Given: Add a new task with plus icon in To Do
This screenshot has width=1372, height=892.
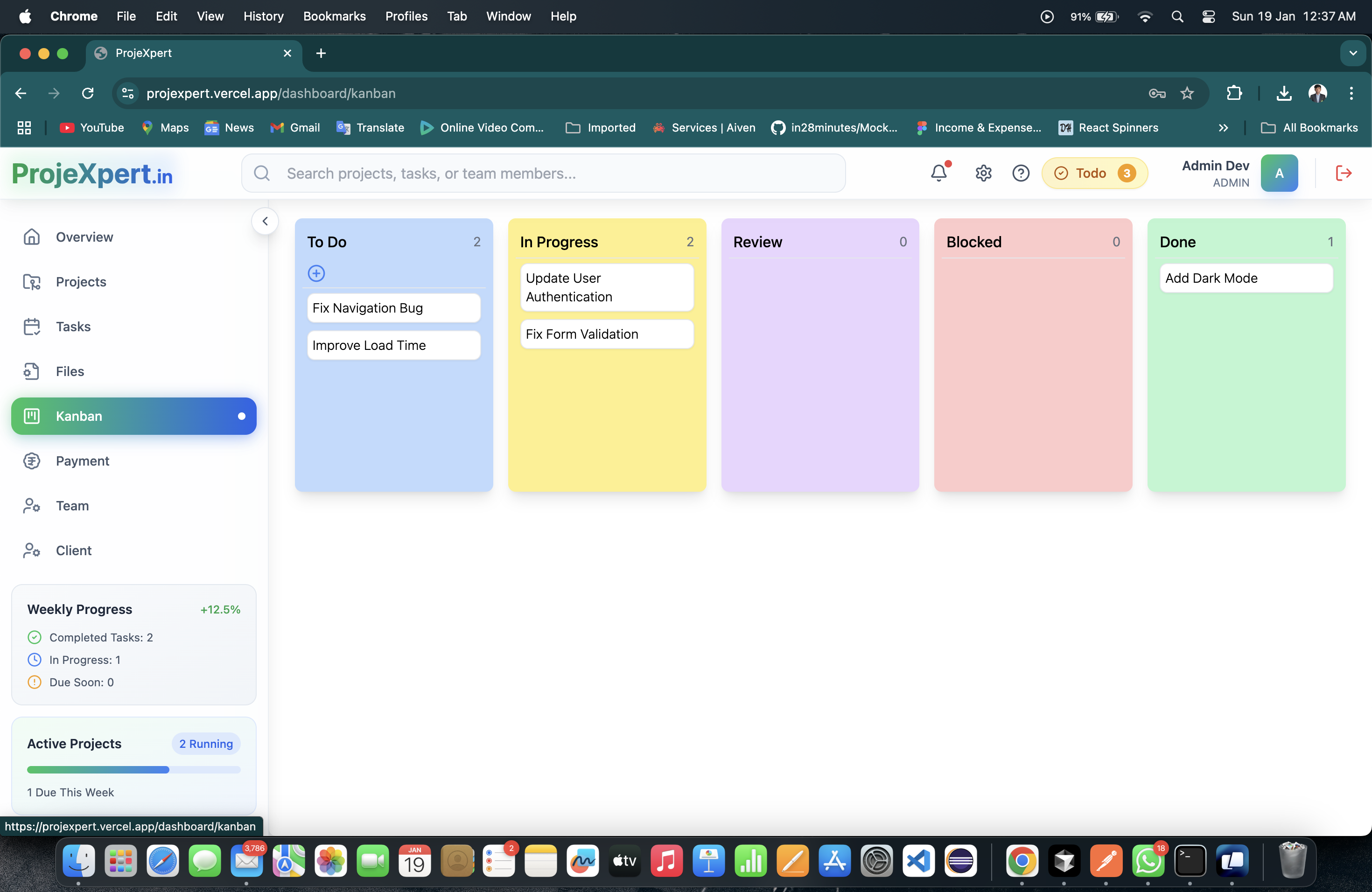Looking at the screenshot, I should [x=316, y=273].
